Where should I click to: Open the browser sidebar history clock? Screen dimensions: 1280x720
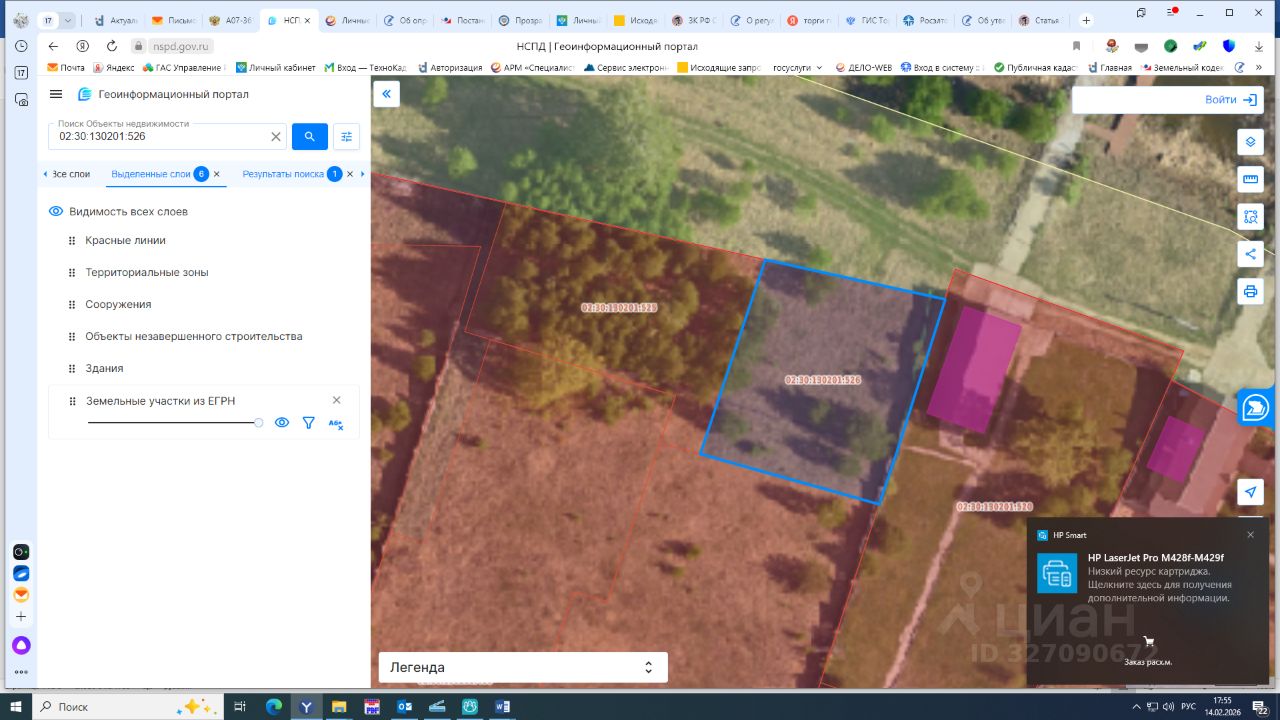tap(21, 46)
